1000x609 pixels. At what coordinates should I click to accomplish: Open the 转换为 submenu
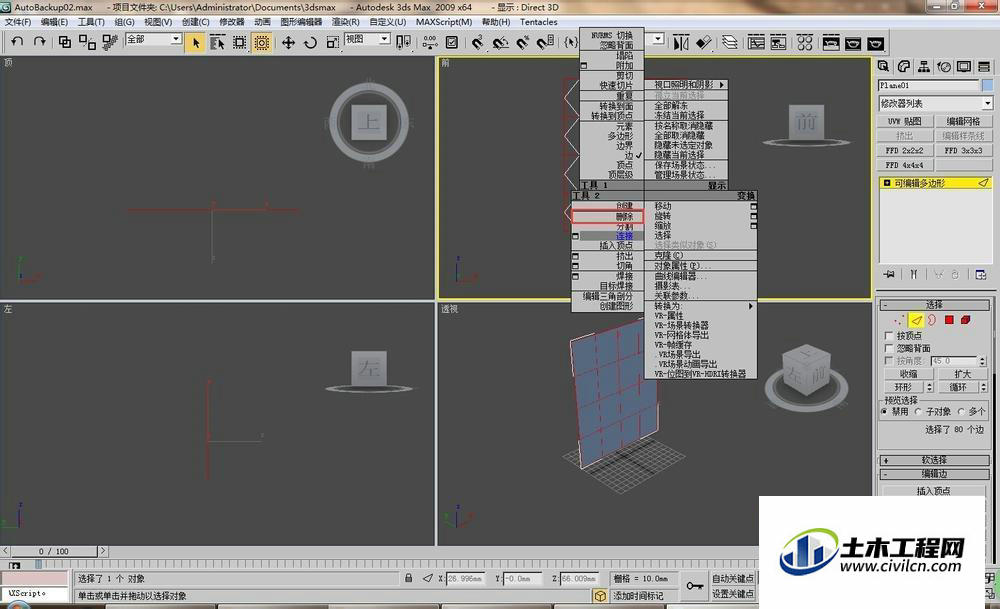(x=701, y=306)
